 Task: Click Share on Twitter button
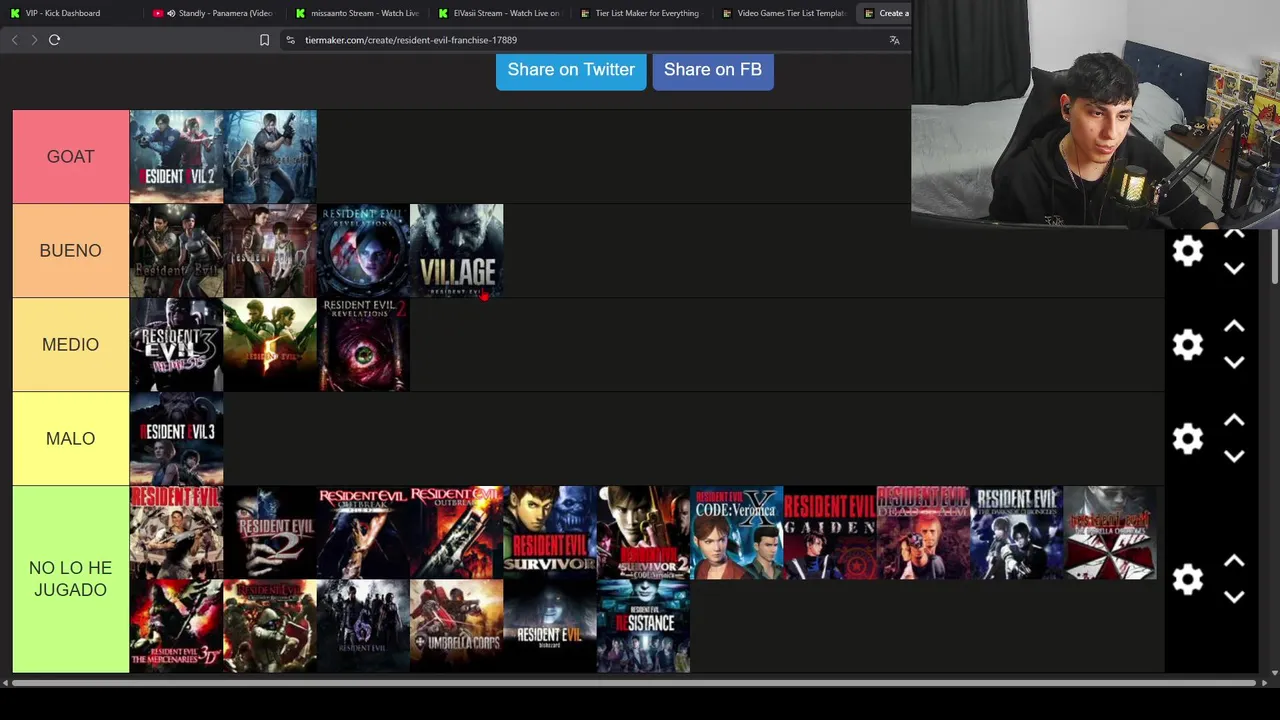[571, 70]
